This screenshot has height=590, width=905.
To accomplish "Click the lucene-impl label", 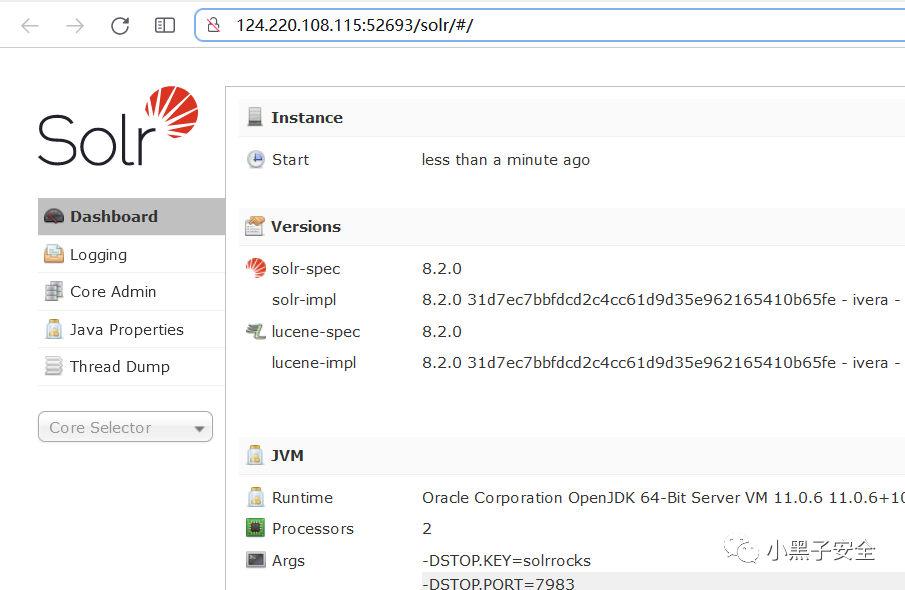I will tap(314, 363).
